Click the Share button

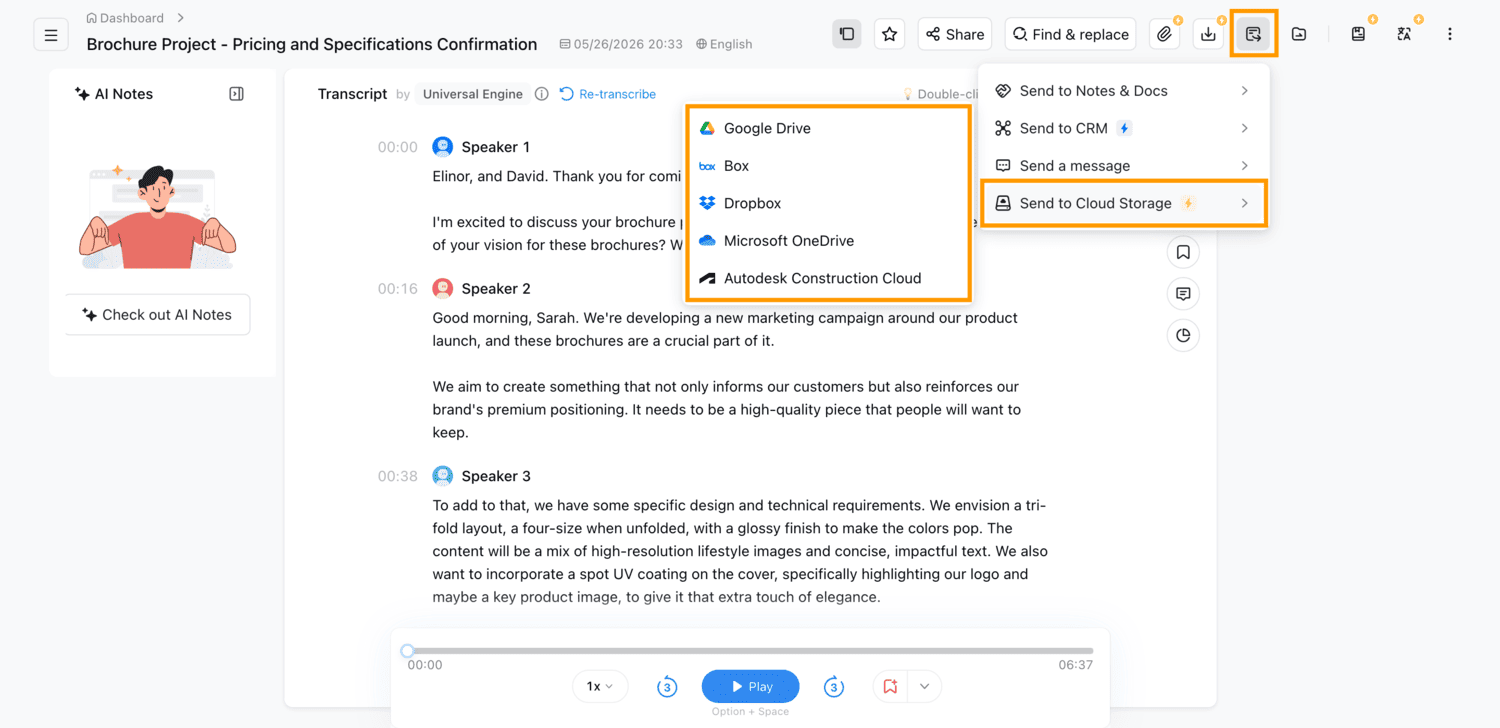(x=954, y=34)
